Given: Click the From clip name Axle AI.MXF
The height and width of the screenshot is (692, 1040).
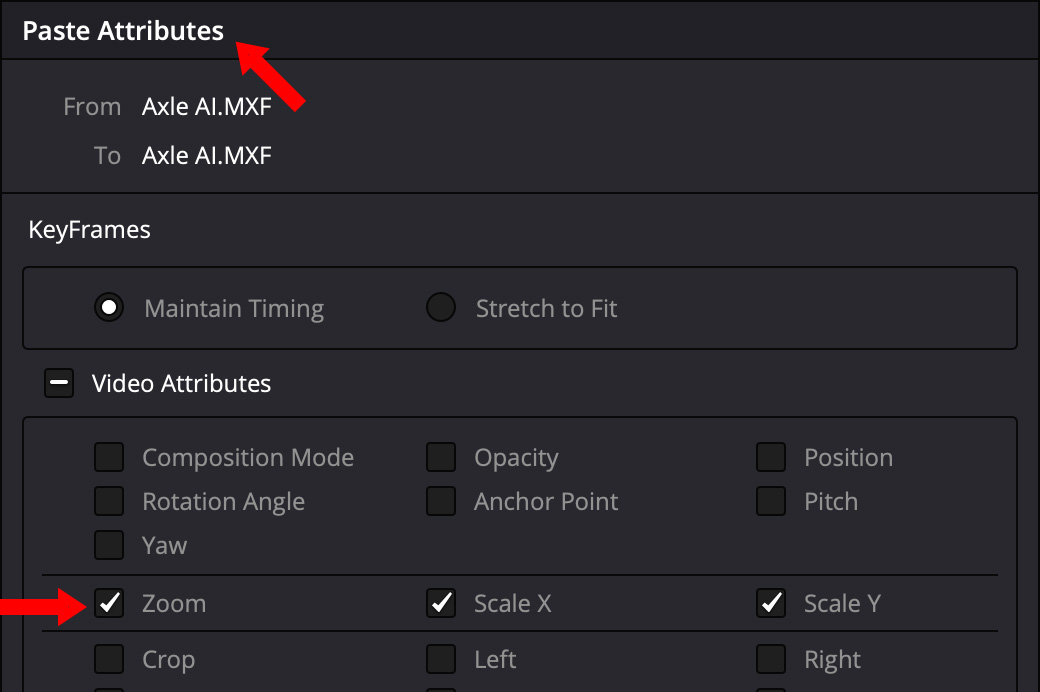Looking at the screenshot, I should (207, 107).
